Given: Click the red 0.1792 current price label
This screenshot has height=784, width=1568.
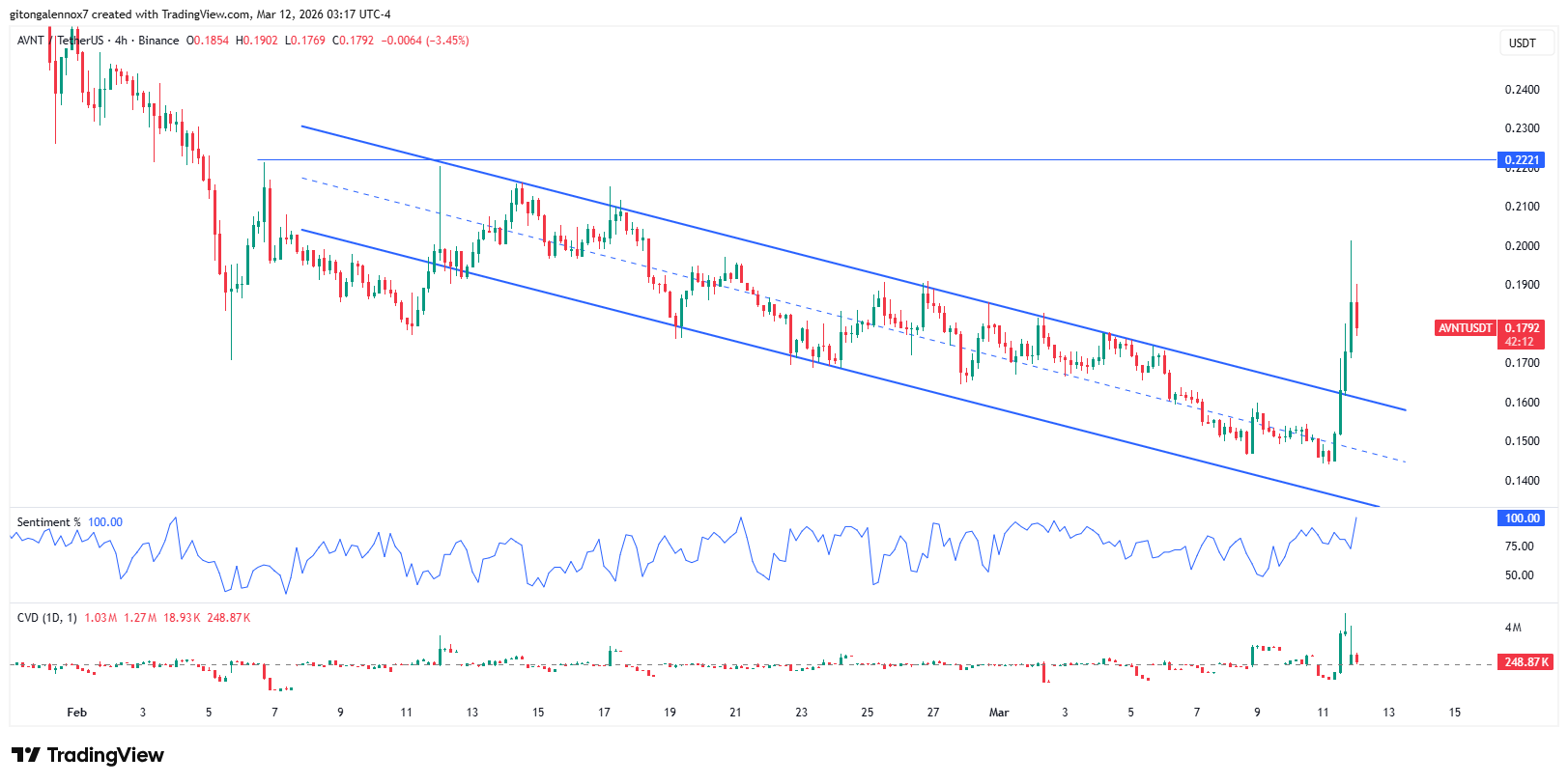Looking at the screenshot, I should coord(1522,328).
